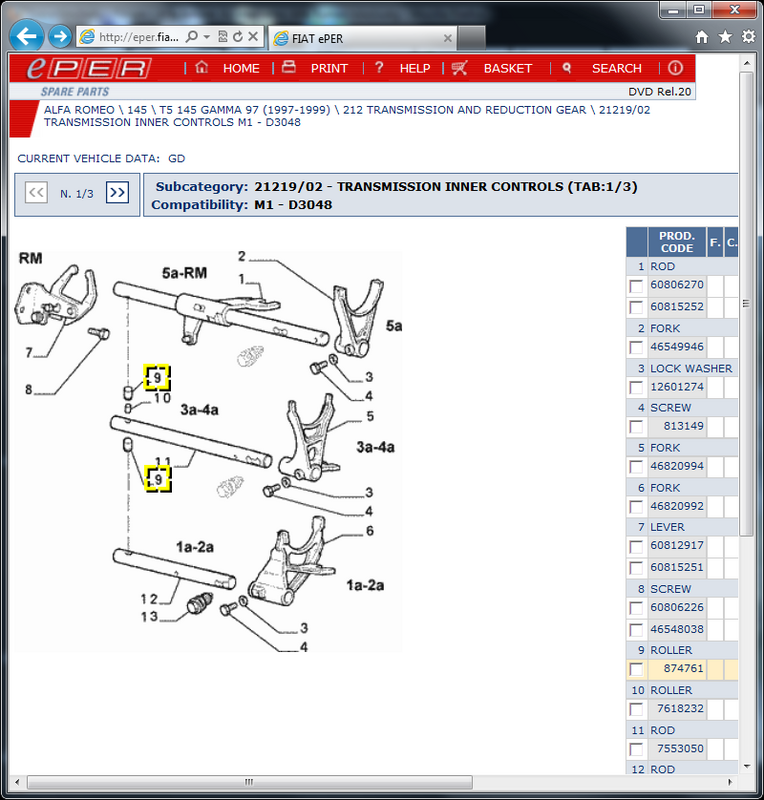Click the ePER logo
764x800 pixels.
click(x=88, y=68)
